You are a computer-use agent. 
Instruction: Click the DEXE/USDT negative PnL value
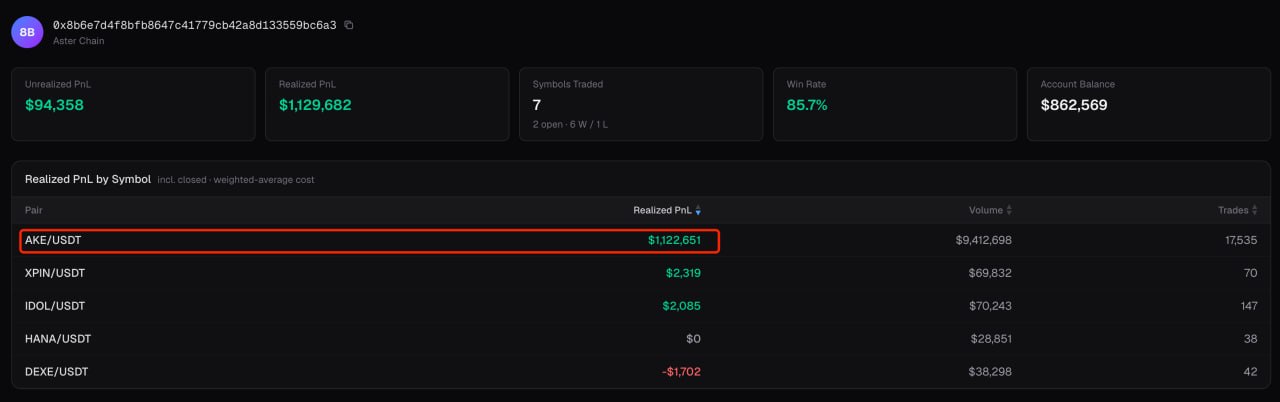681,371
